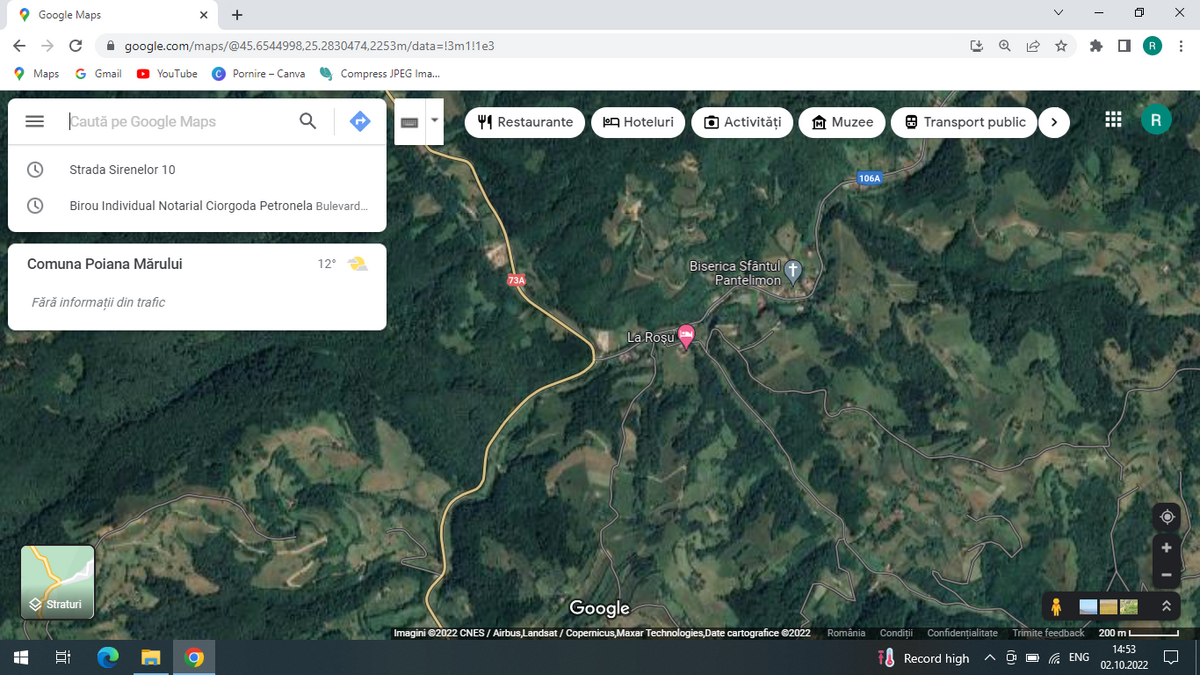Select the Restaurante category chip

click(x=526, y=122)
